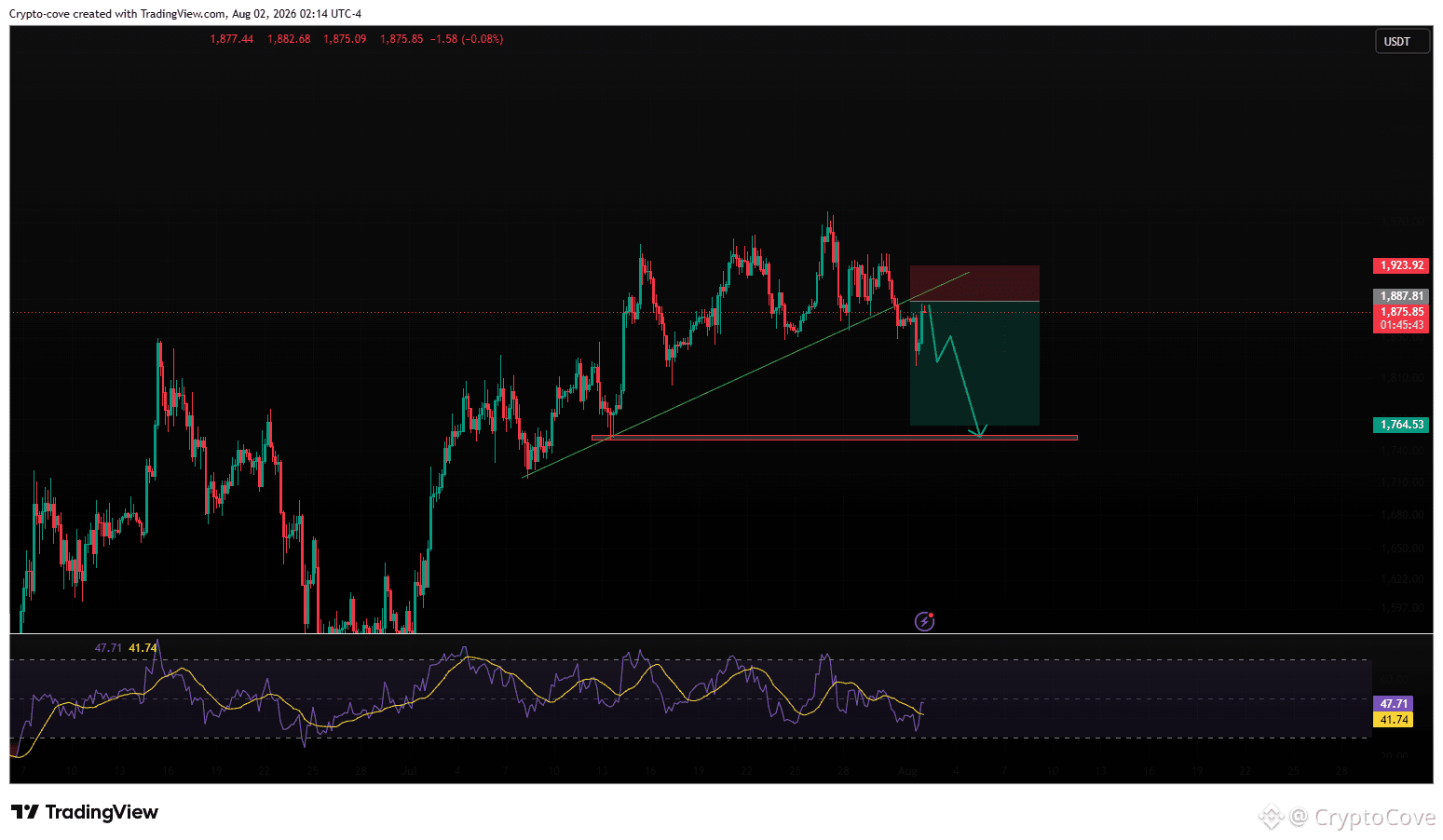Click the 1,650.00 price axis label
1443x840 pixels.
tap(1402, 549)
